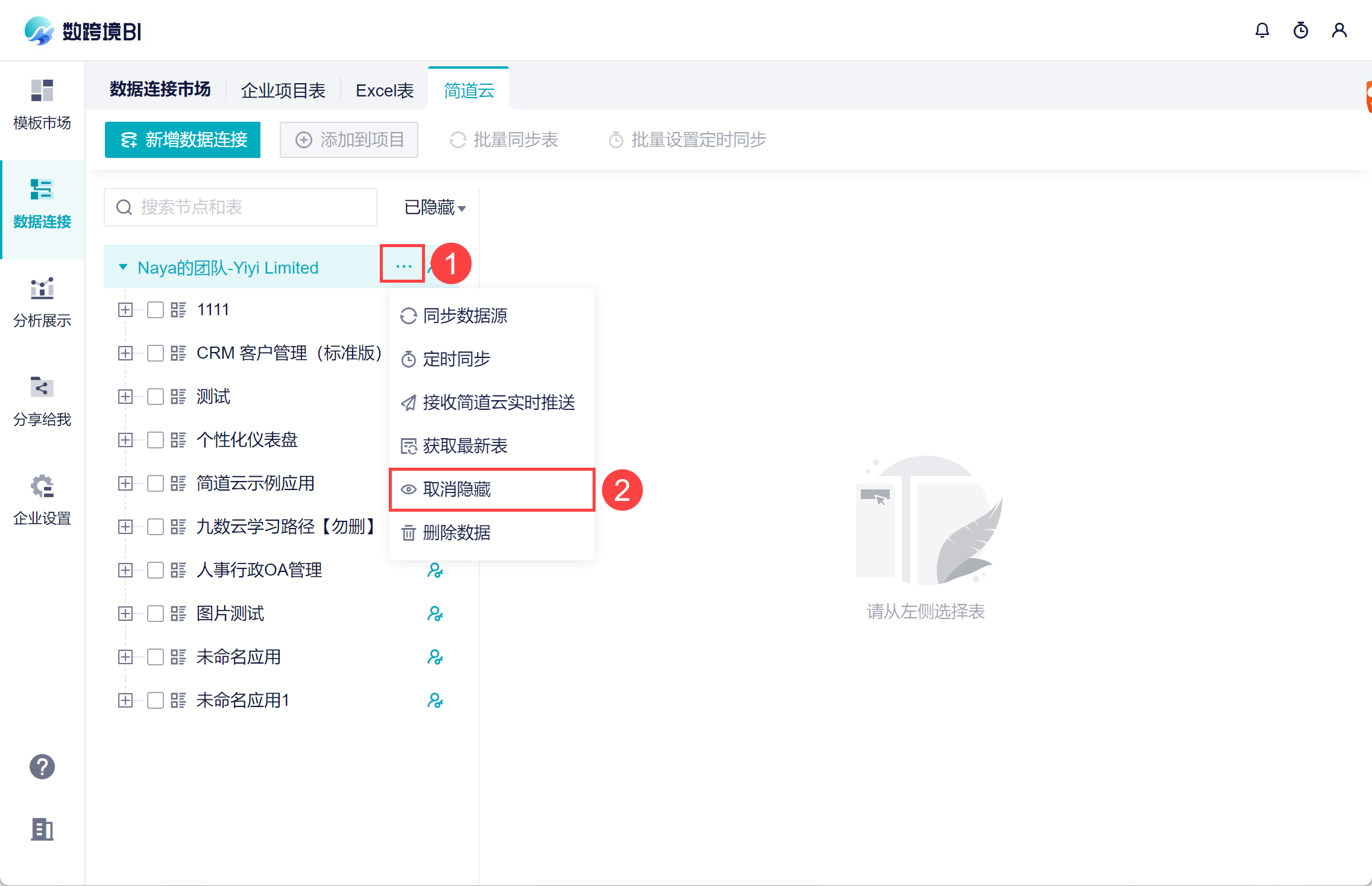Expand the 简道云示例应用 tree node
Image resolution: width=1372 pixels, height=886 pixels.
pos(125,483)
